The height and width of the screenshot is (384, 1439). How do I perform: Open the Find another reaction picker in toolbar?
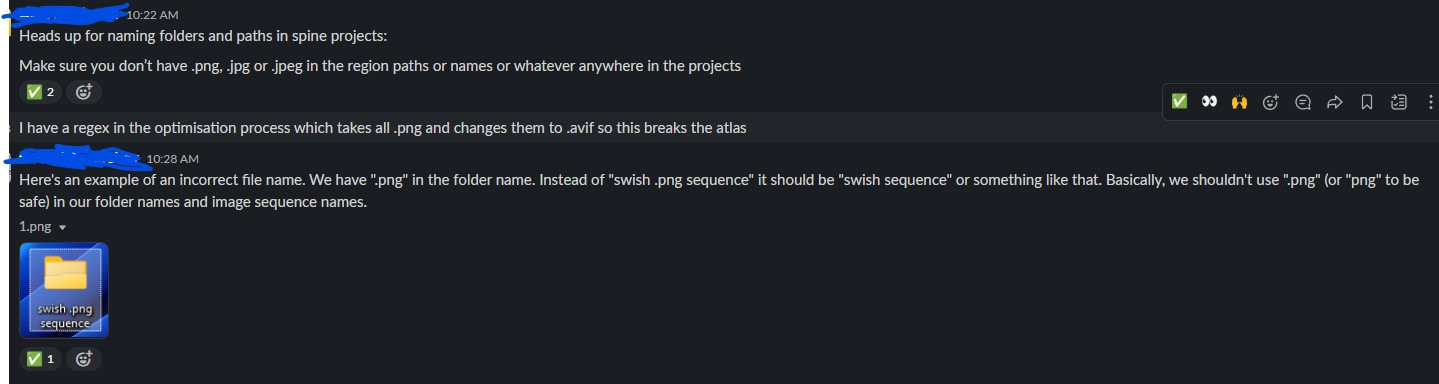[1271, 101]
